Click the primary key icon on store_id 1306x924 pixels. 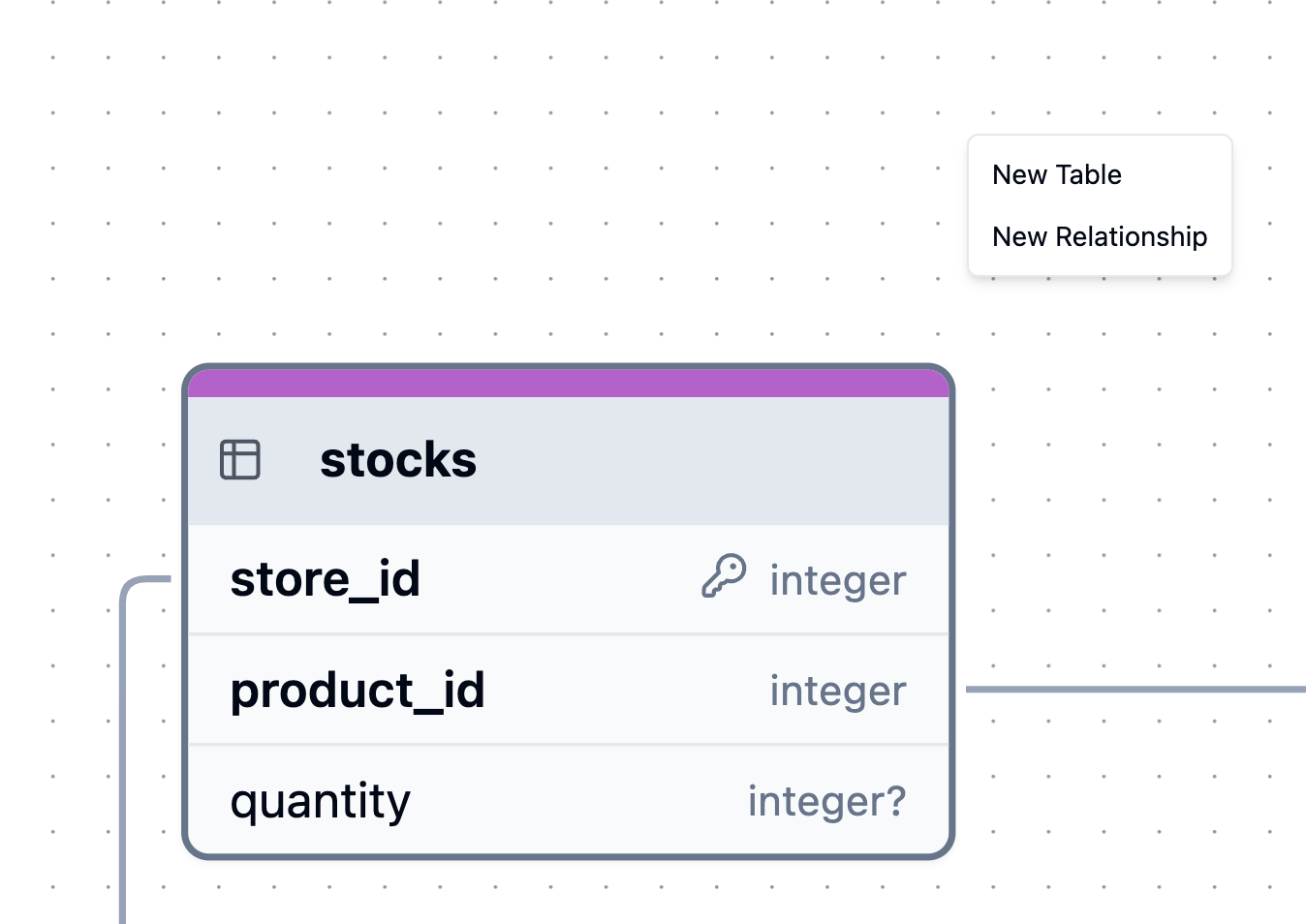tap(724, 576)
